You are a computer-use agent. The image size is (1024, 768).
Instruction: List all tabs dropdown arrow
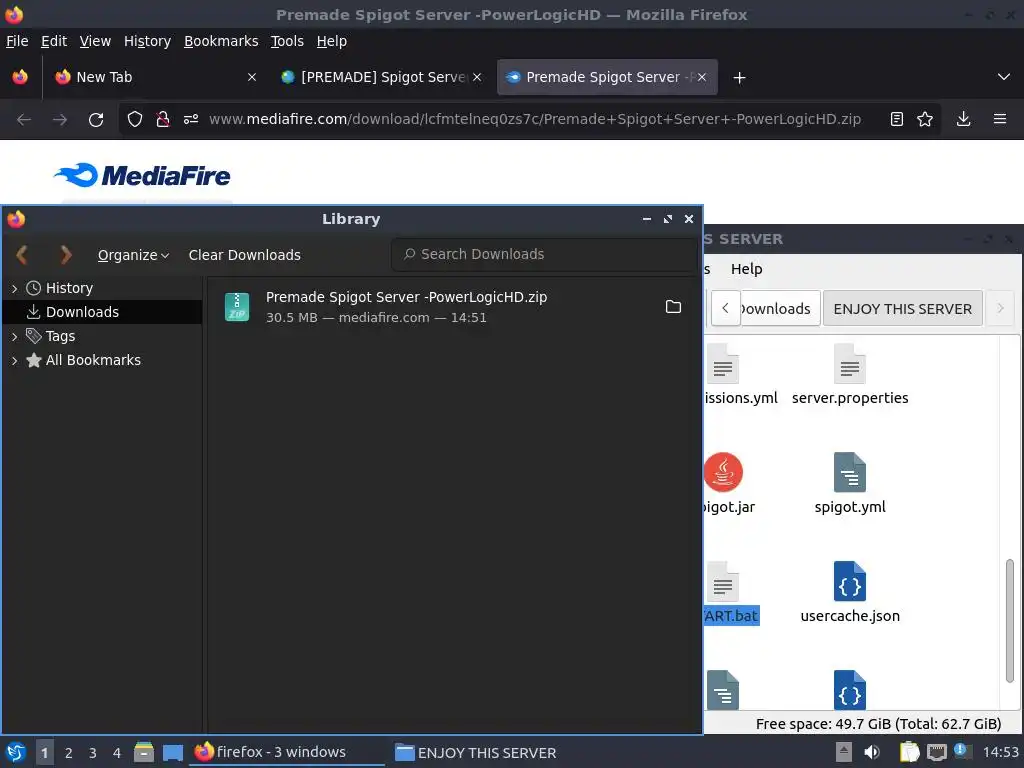pos(1004,77)
